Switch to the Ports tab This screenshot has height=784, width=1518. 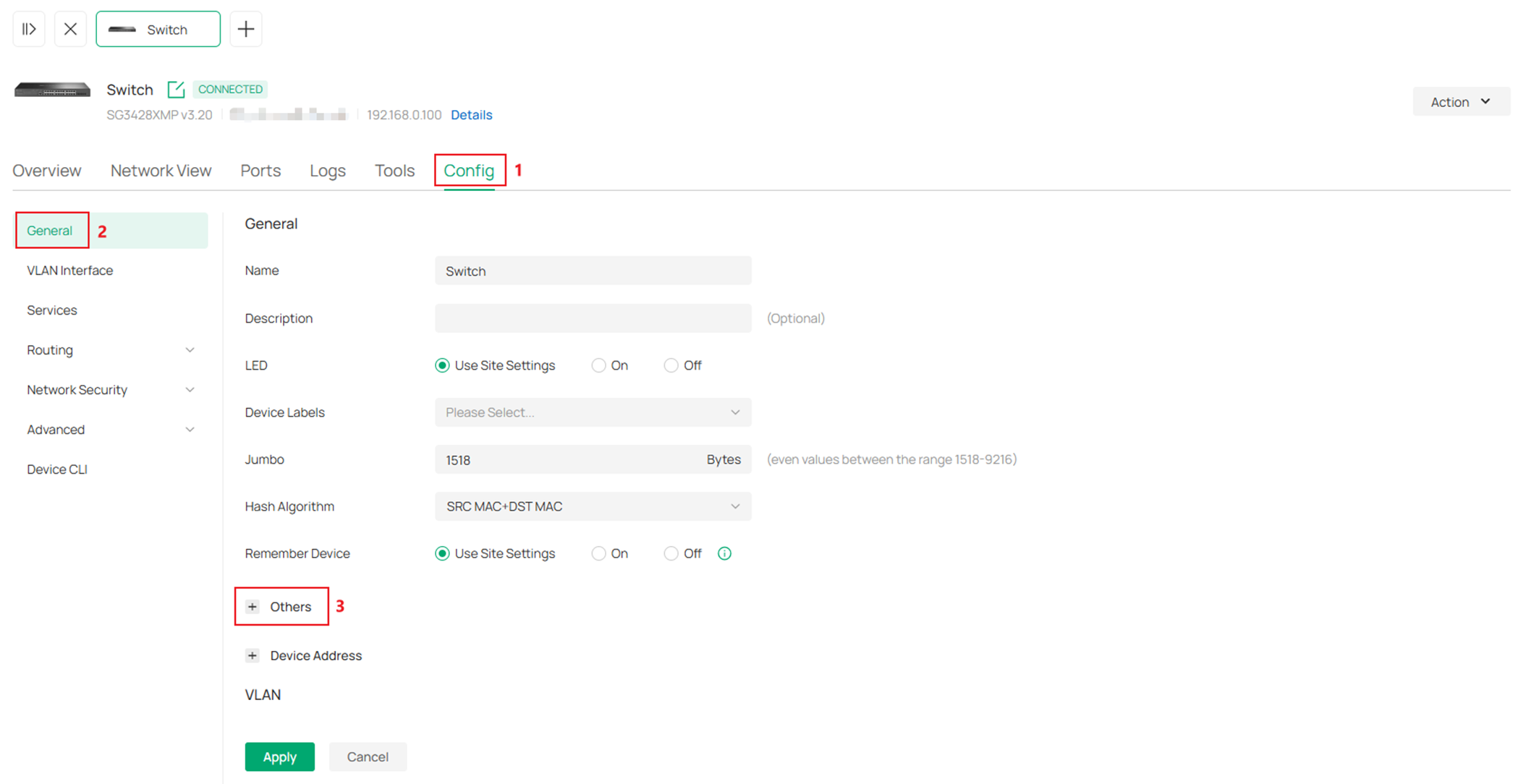click(x=260, y=170)
